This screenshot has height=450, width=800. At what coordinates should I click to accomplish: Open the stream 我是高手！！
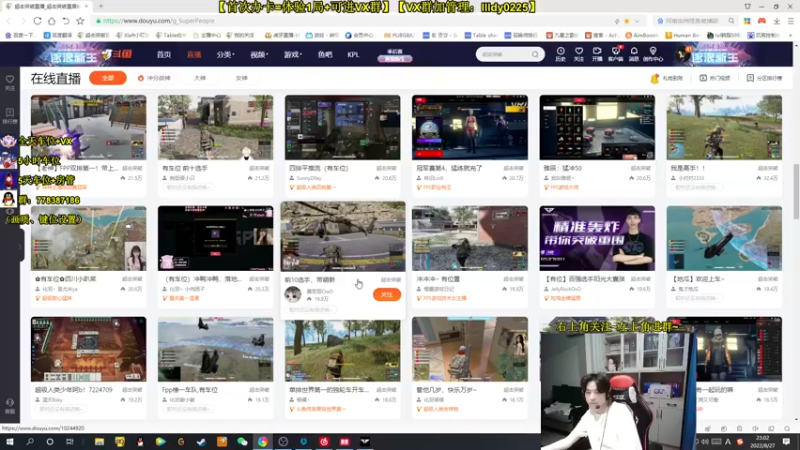(724, 127)
